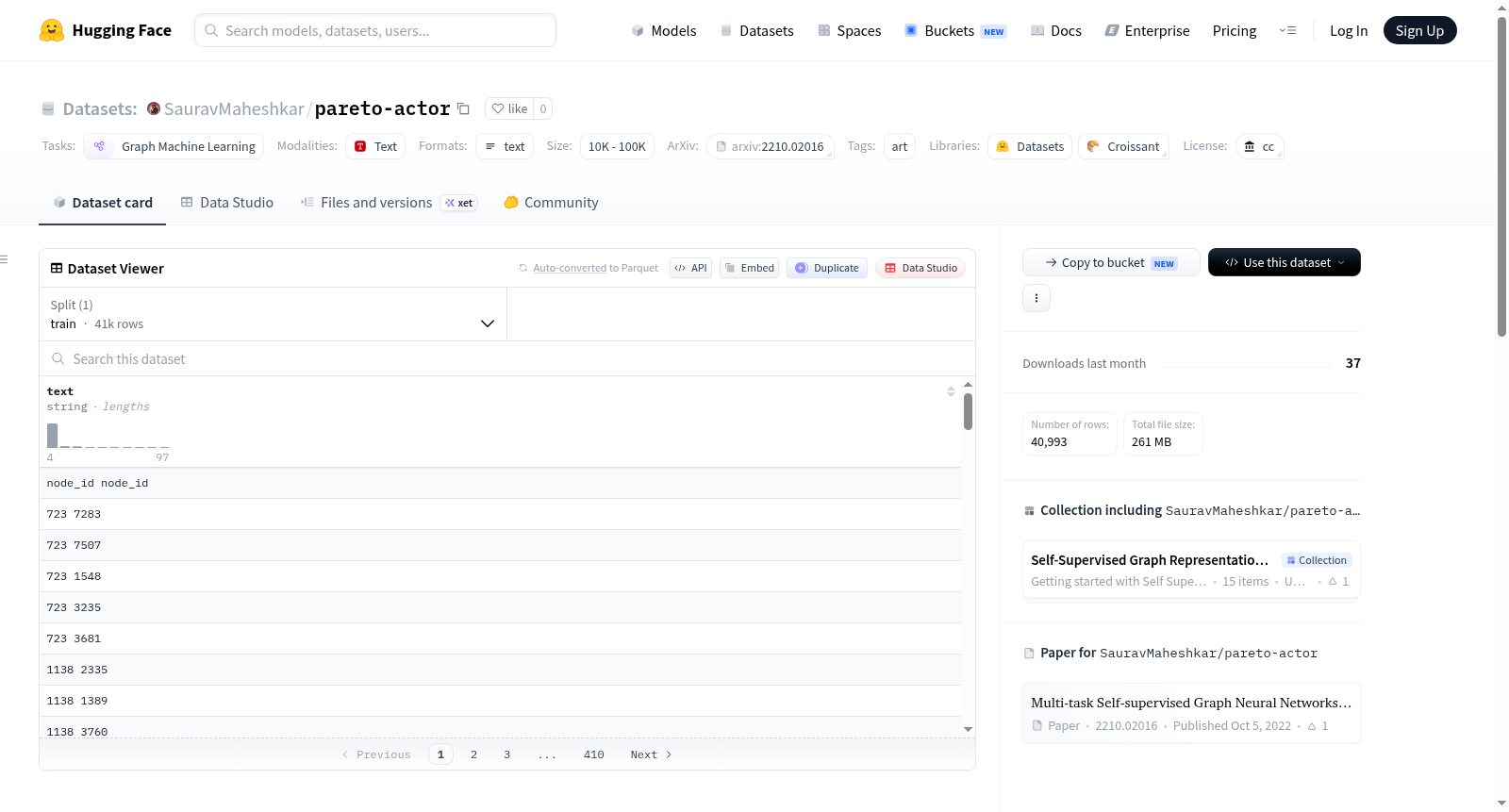
Task: Switch to the Data Studio tab
Action: pos(227,202)
